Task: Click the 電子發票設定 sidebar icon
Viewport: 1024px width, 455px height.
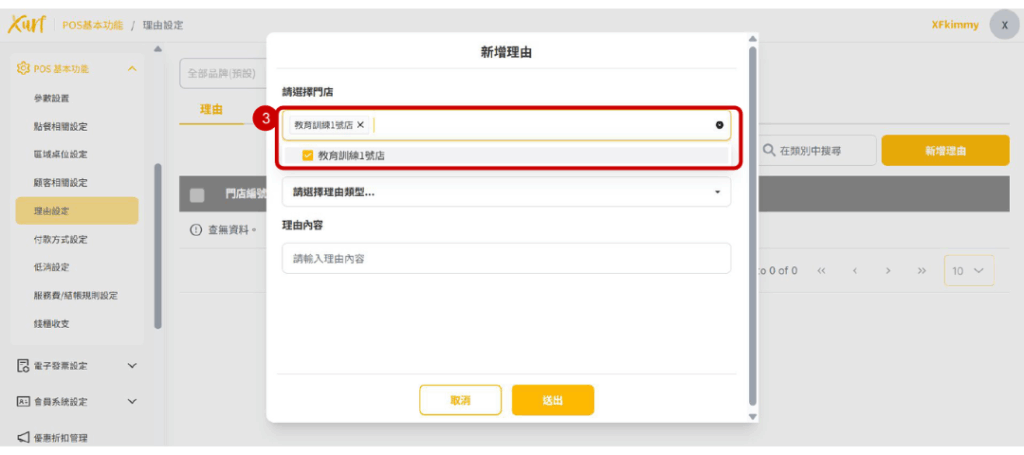Action: (23, 366)
